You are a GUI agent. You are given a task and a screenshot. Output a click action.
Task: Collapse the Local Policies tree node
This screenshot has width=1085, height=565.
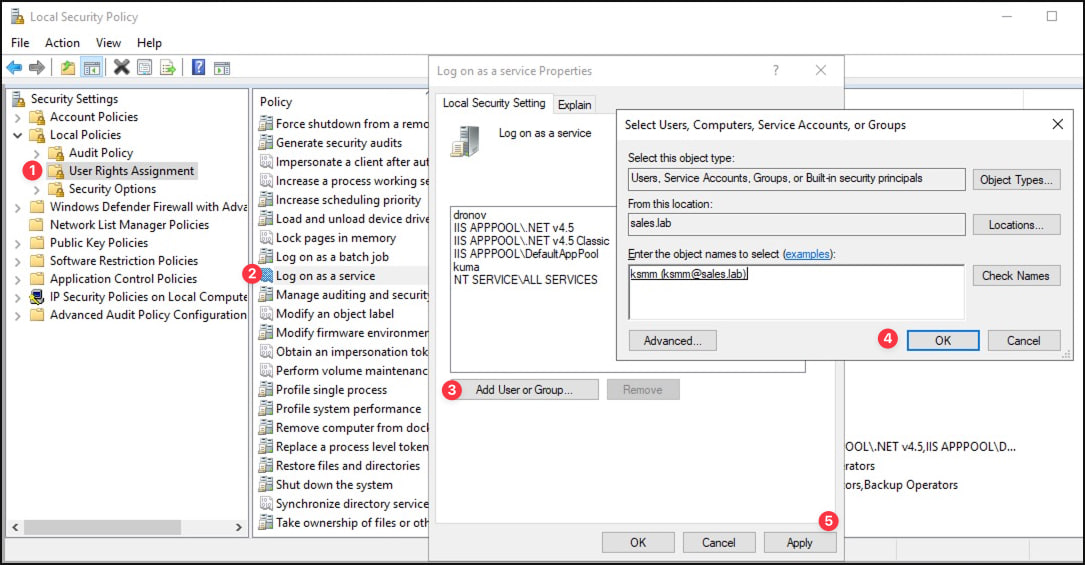pos(18,135)
